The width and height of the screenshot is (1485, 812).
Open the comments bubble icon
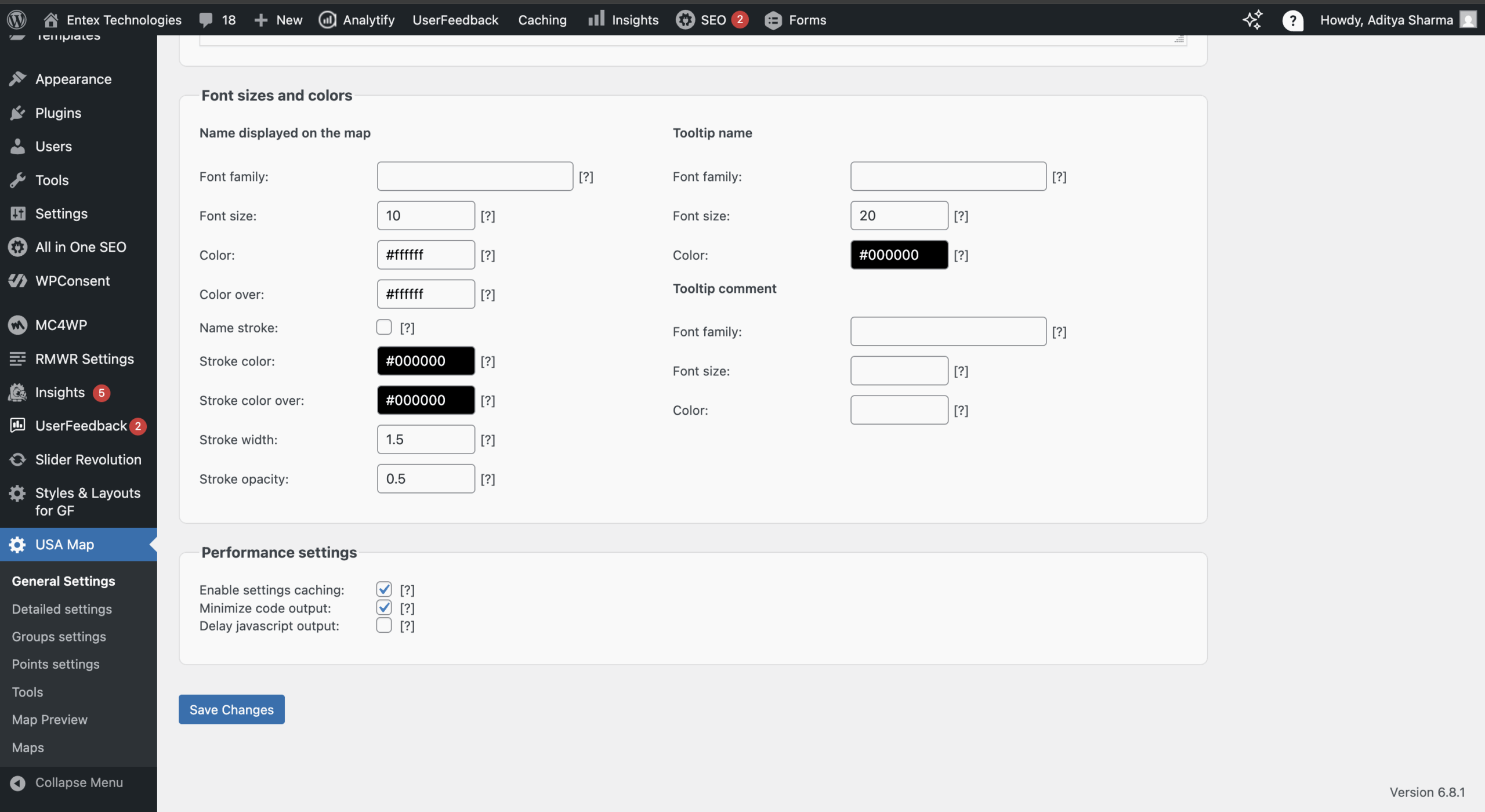[205, 20]
